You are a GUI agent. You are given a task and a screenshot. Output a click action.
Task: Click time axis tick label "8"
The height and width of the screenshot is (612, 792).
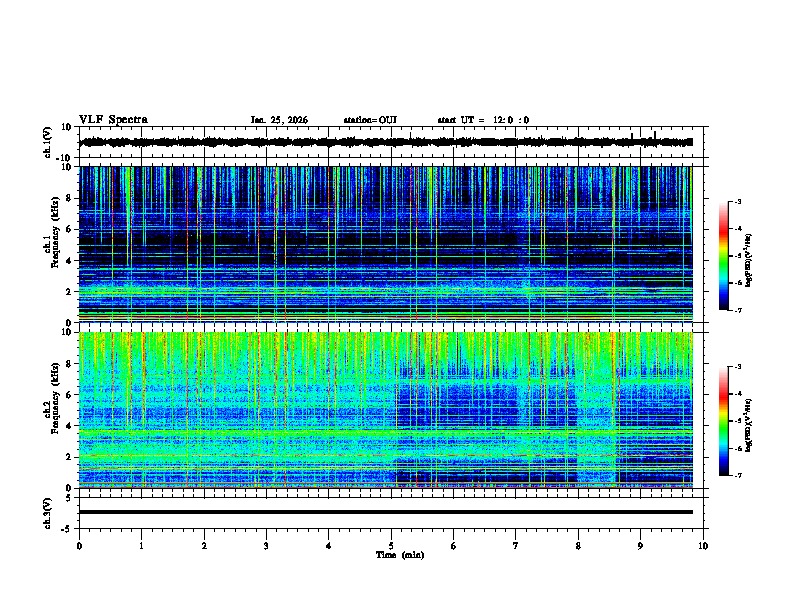(578, 546)
